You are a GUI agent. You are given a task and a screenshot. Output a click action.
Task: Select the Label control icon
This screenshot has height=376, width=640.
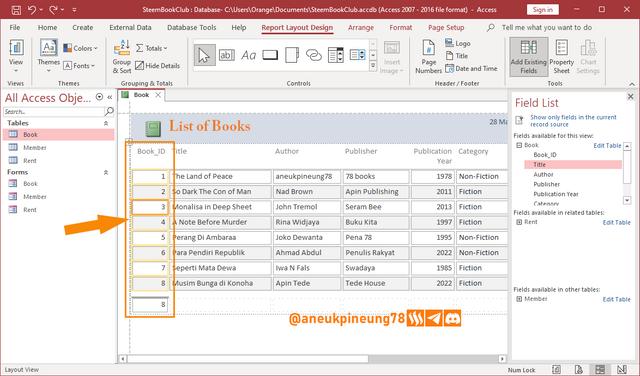(248, 55)
